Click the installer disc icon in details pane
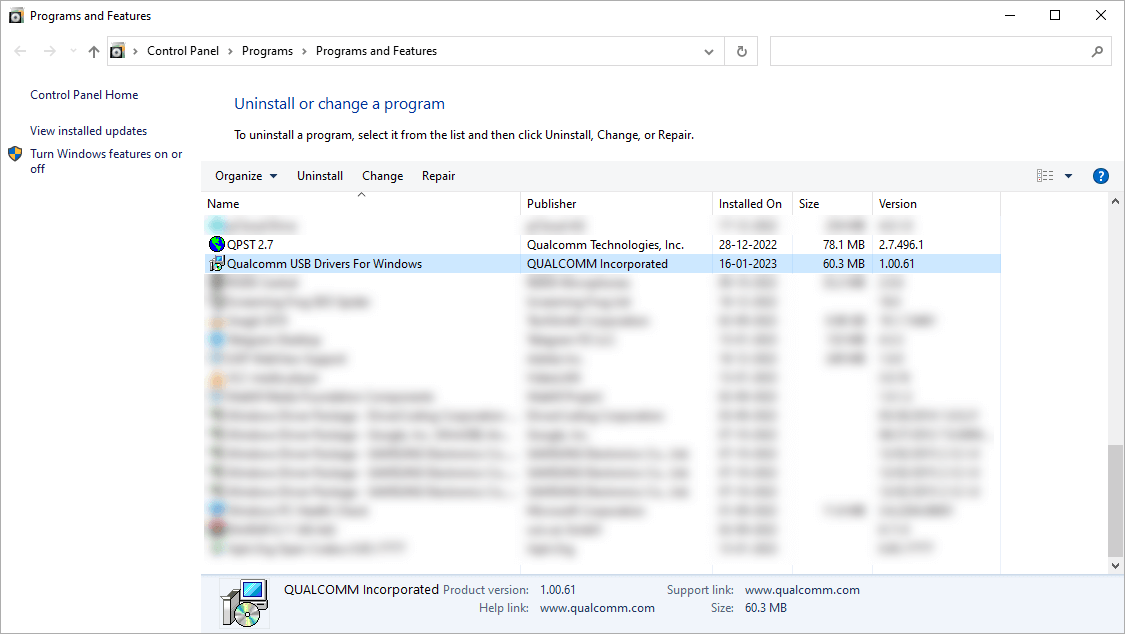This screenshot has height=634, width=1125. click(245, 602)
